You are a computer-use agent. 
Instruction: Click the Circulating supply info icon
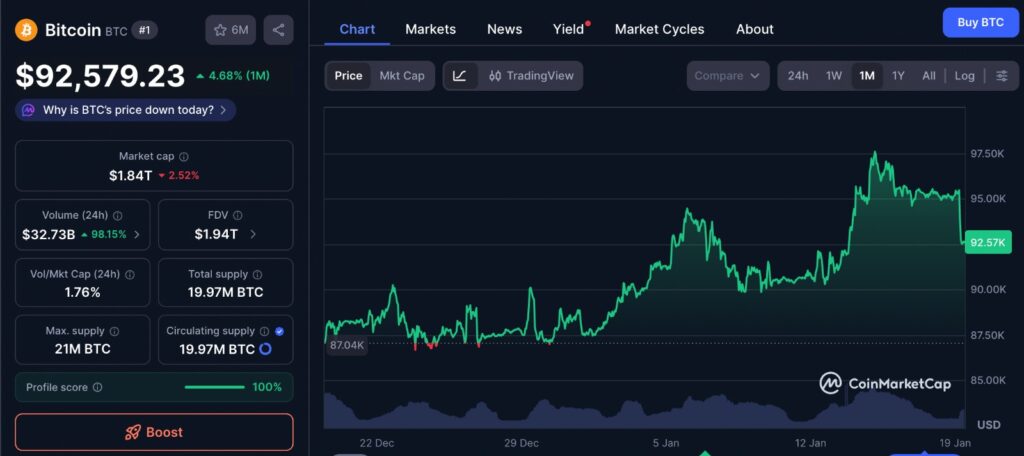tap(264, 332)
